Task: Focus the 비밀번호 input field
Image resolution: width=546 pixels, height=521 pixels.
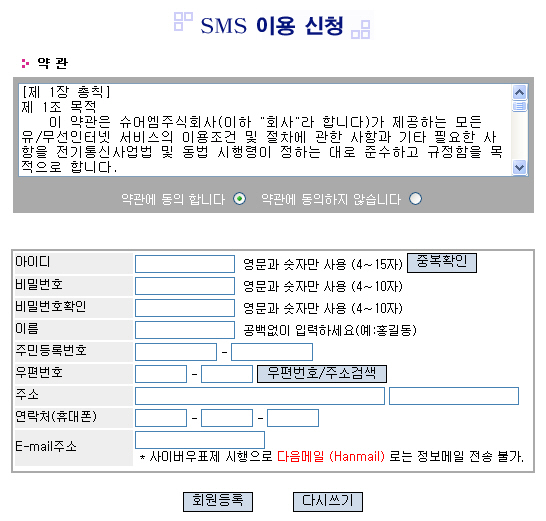Action: click(185, 286)
